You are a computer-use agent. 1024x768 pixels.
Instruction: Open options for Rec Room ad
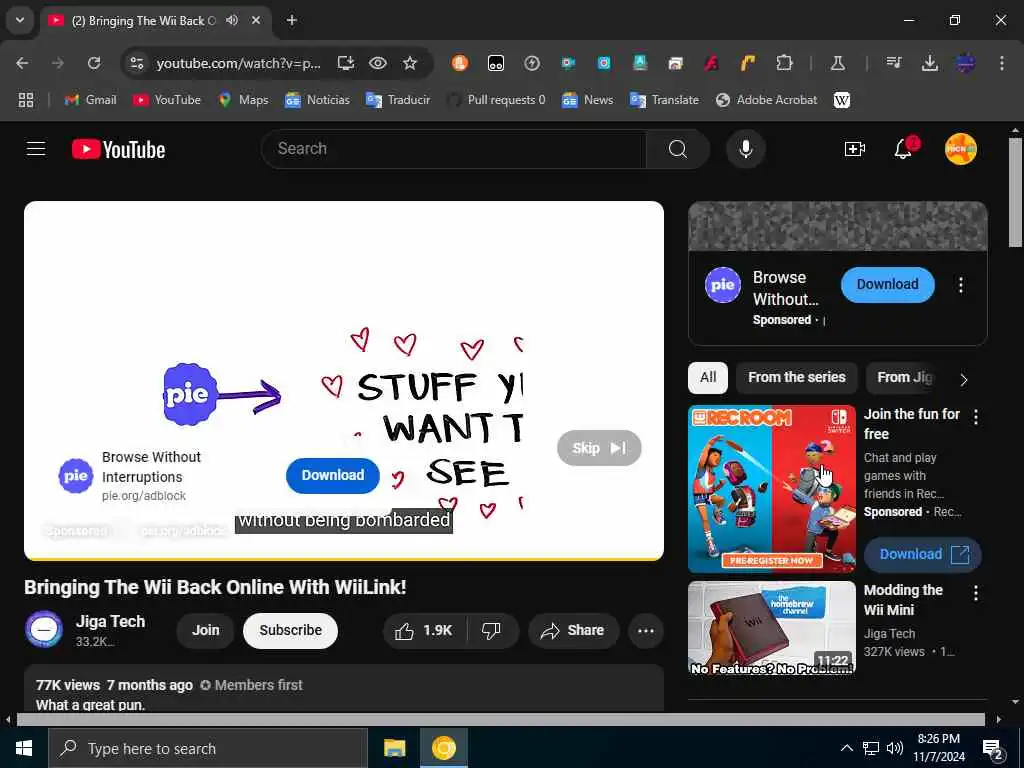click(x=976, y=417)
